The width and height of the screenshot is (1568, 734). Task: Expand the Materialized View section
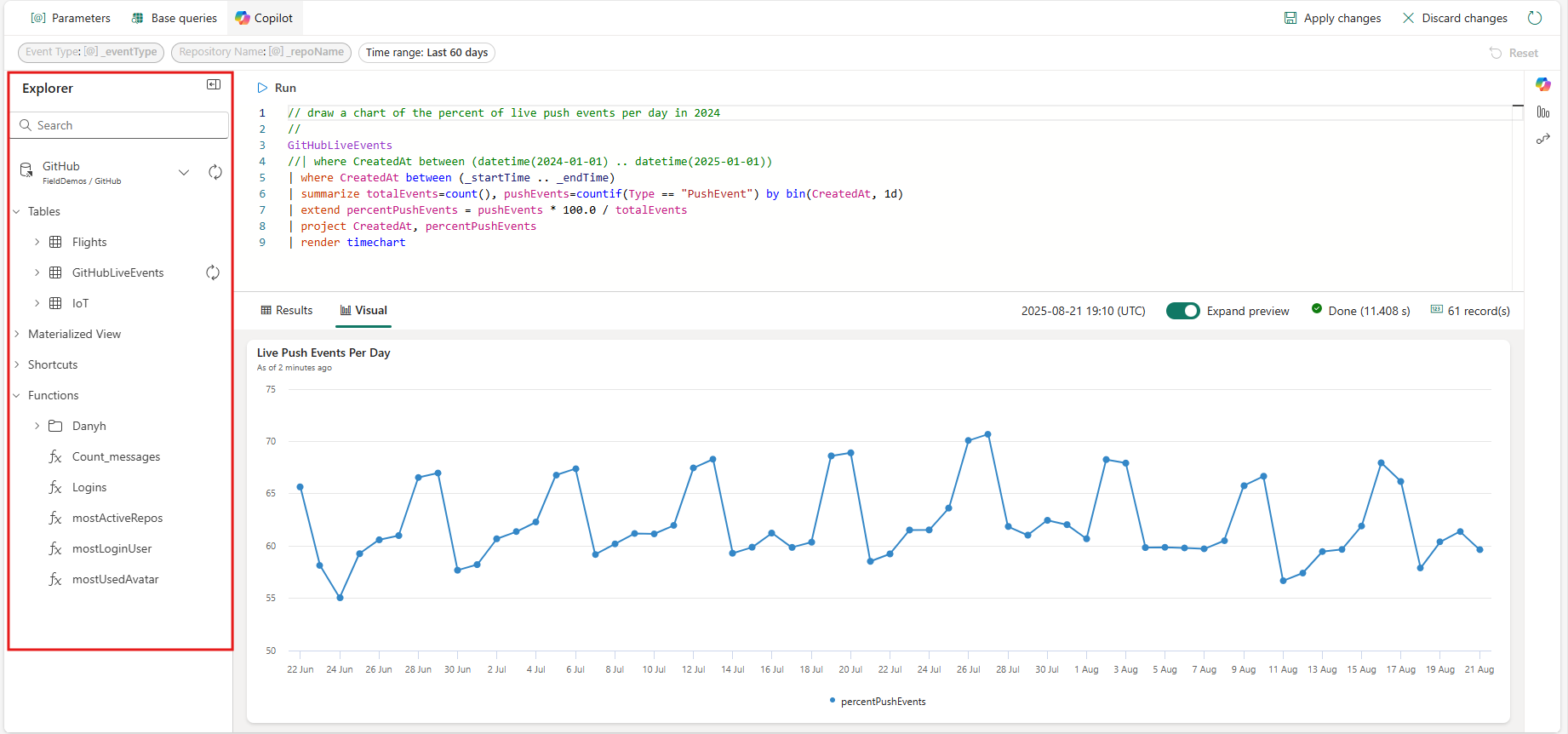tap(17, 334)
